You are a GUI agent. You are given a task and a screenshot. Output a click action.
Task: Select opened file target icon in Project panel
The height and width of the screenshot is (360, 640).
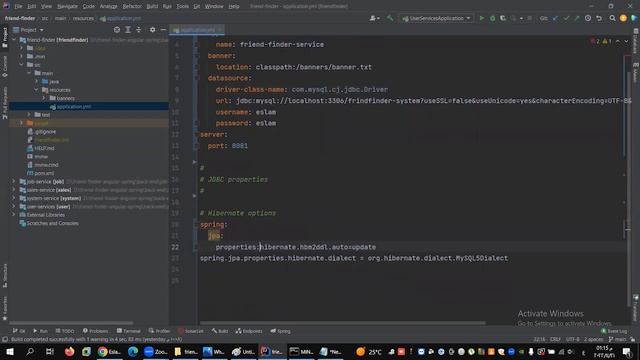(x=117, y=30)
